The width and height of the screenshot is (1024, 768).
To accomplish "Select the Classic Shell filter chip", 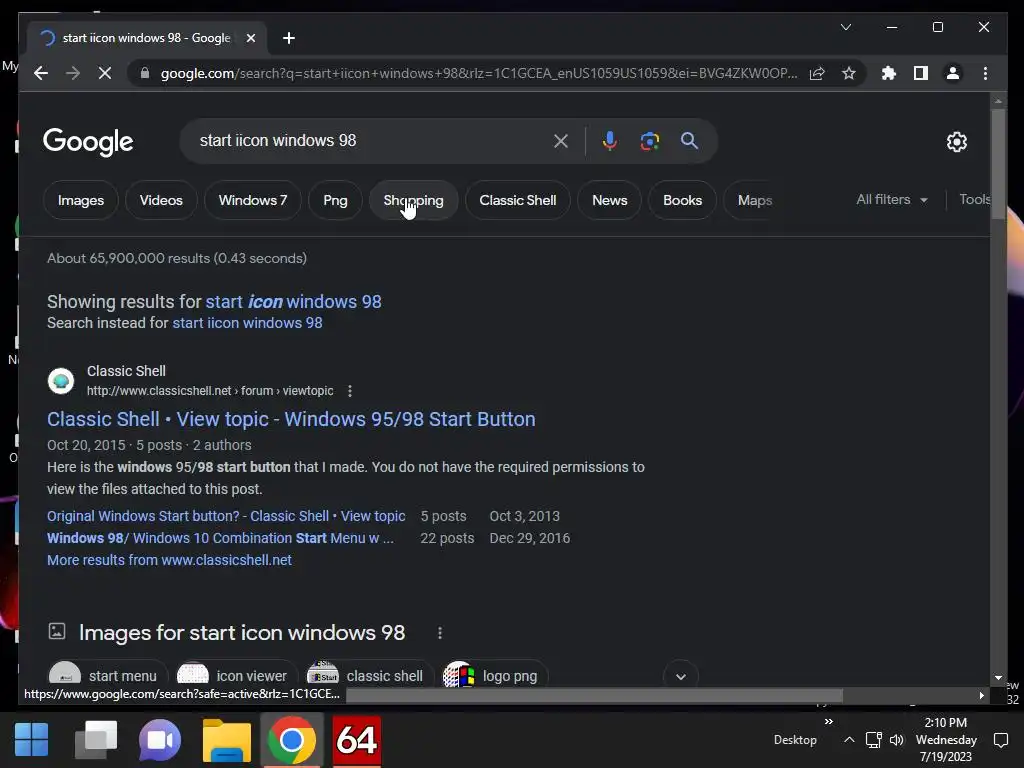I will [x=518, y=200].
